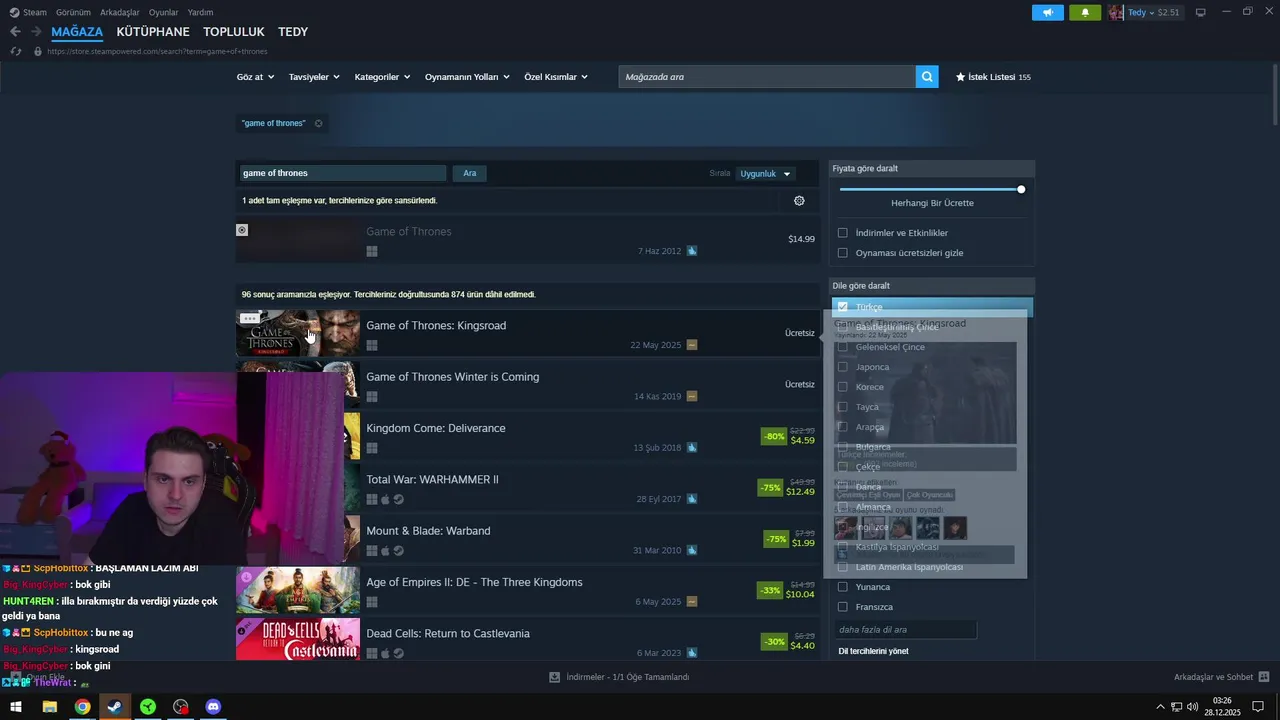Viewport: 1280px width, 720px height.
Task: Collapse the Dile göre daralt section
Action: pyautogui.click(x=932, y=286)
